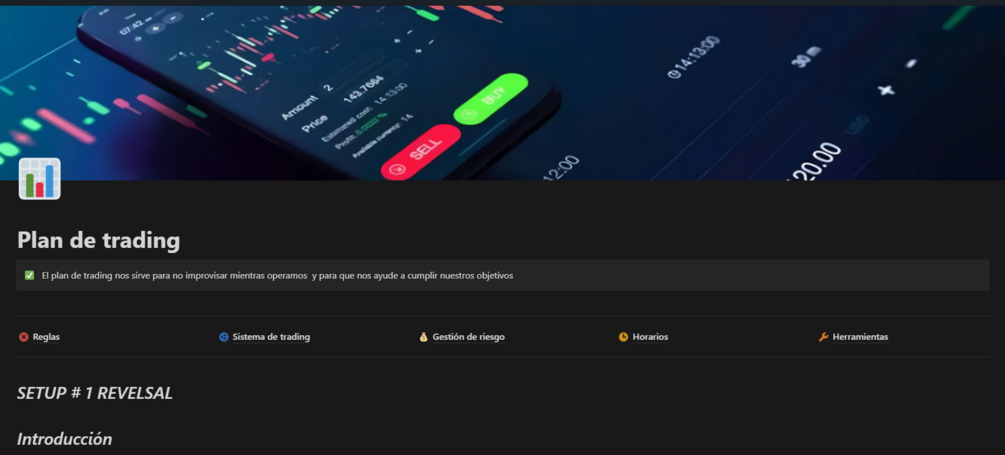The height and width of the screenshot is (455, 1005).
Task: Go to the Gestión de riesgo page
Action: click(x=469, y=337)
